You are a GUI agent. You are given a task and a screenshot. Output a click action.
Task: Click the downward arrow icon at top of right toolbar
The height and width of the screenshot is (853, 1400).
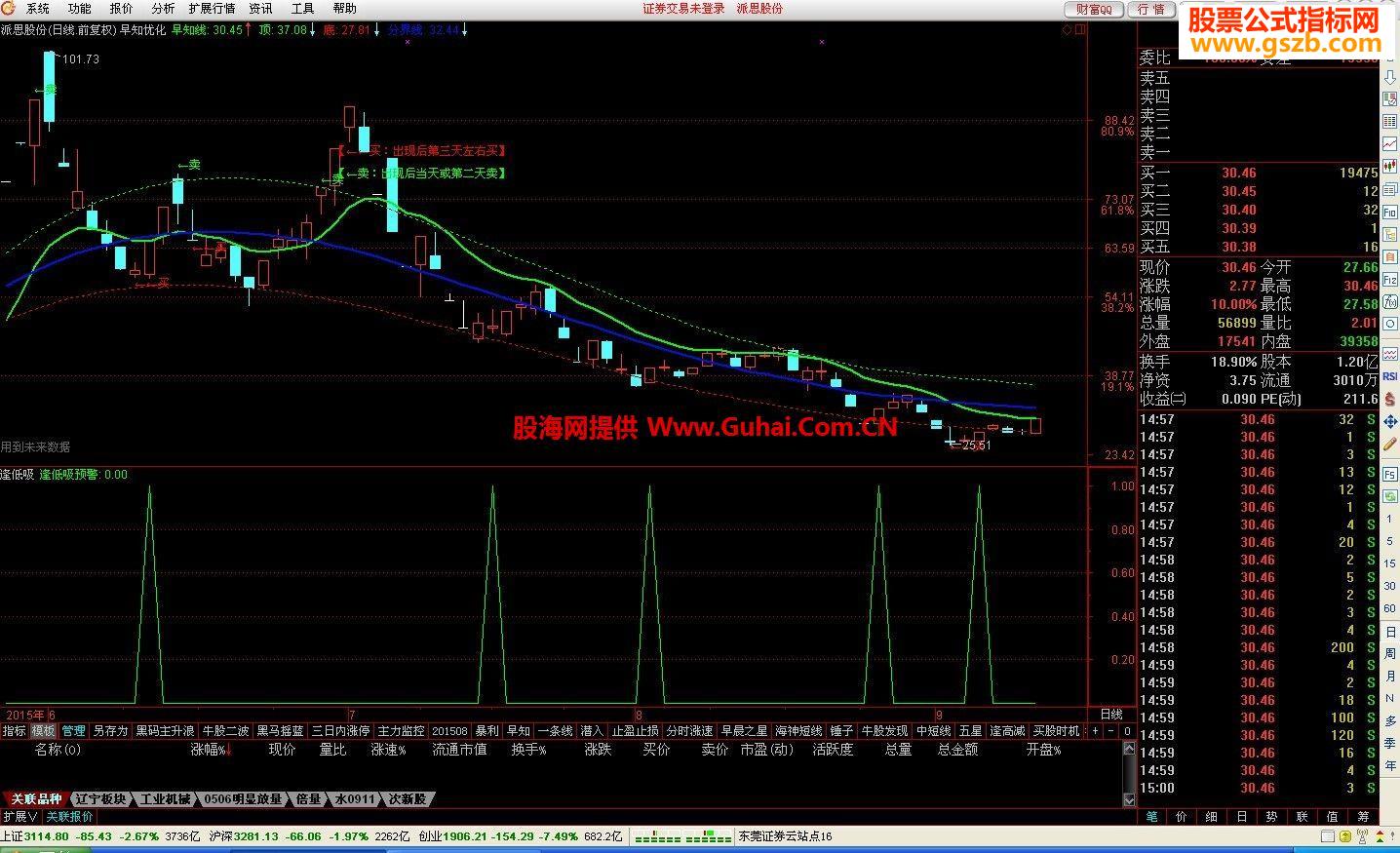point(1390,78)
